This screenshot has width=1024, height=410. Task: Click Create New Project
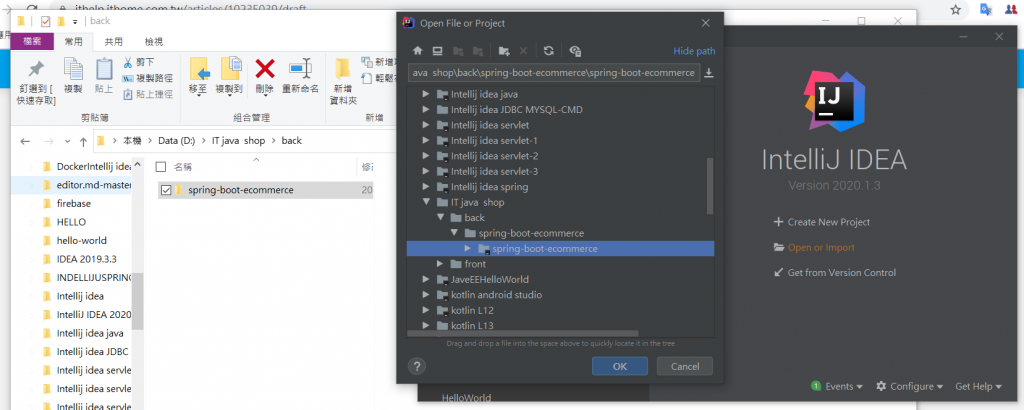[x=822, y=222]
